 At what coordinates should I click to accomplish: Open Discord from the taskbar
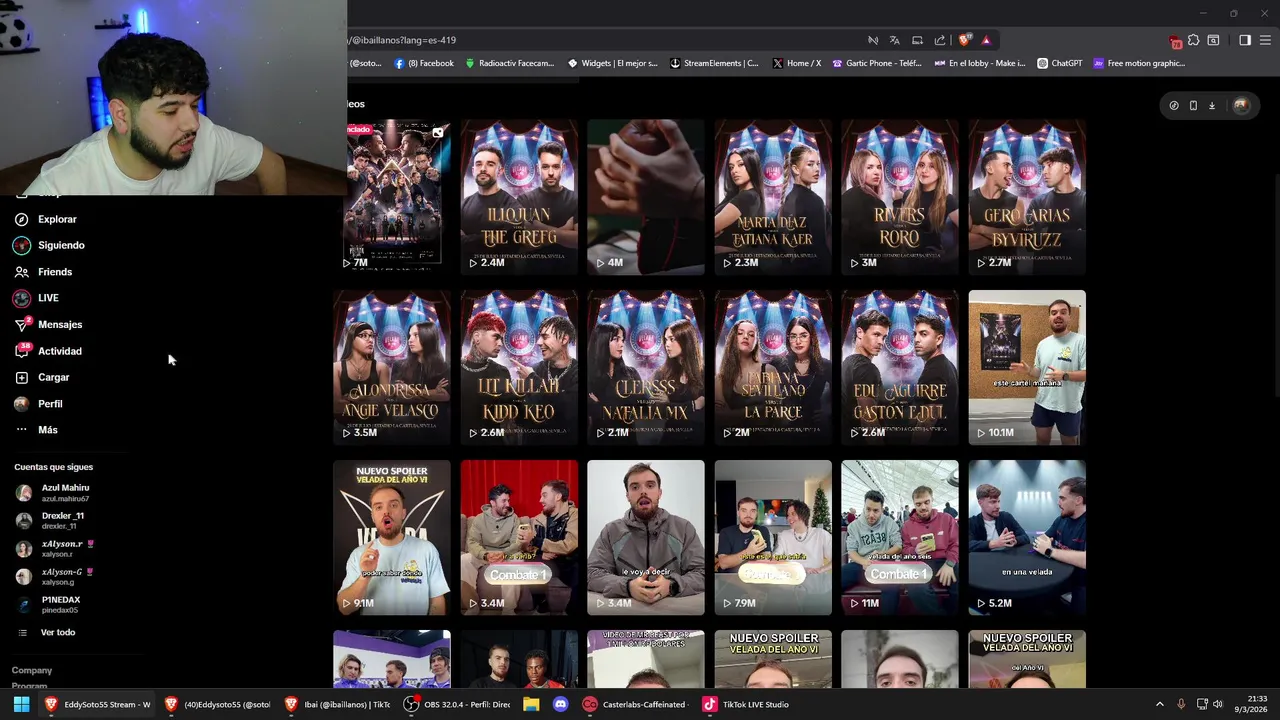560,704
